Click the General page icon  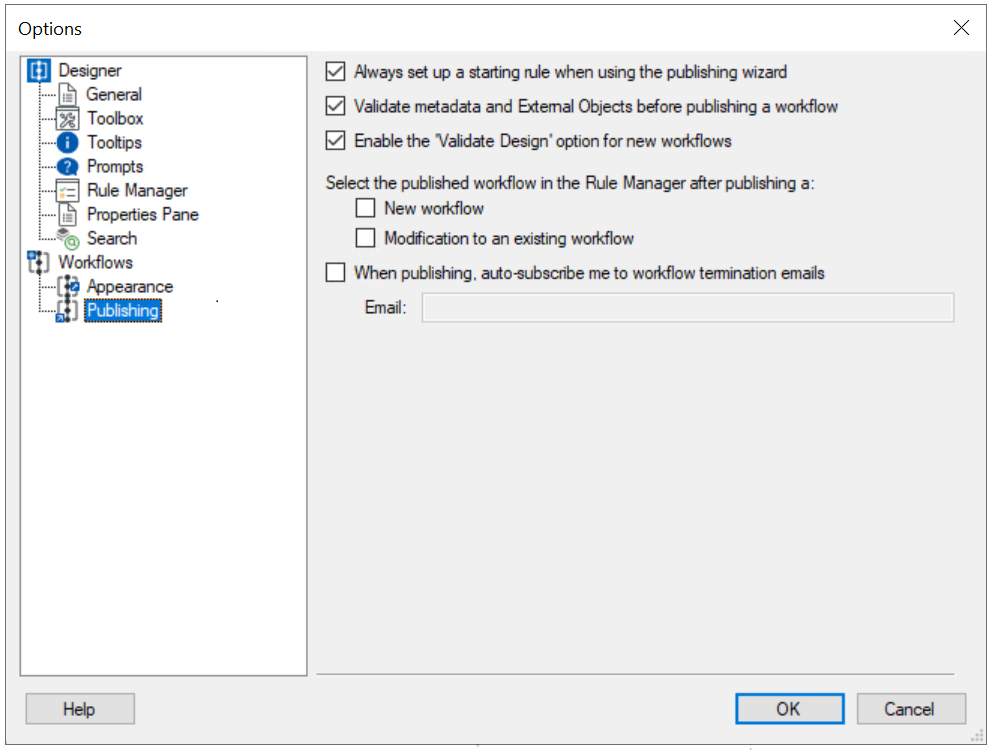[68, 95]
